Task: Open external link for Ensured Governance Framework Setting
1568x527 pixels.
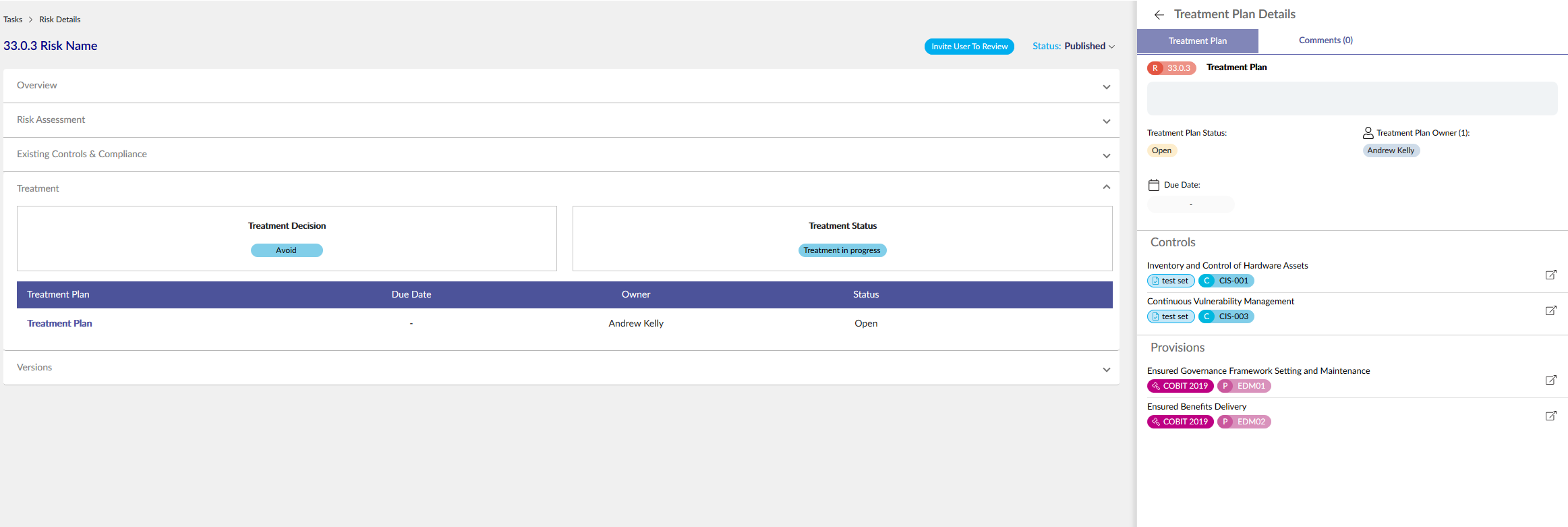Action: (x=1550, y=380)
